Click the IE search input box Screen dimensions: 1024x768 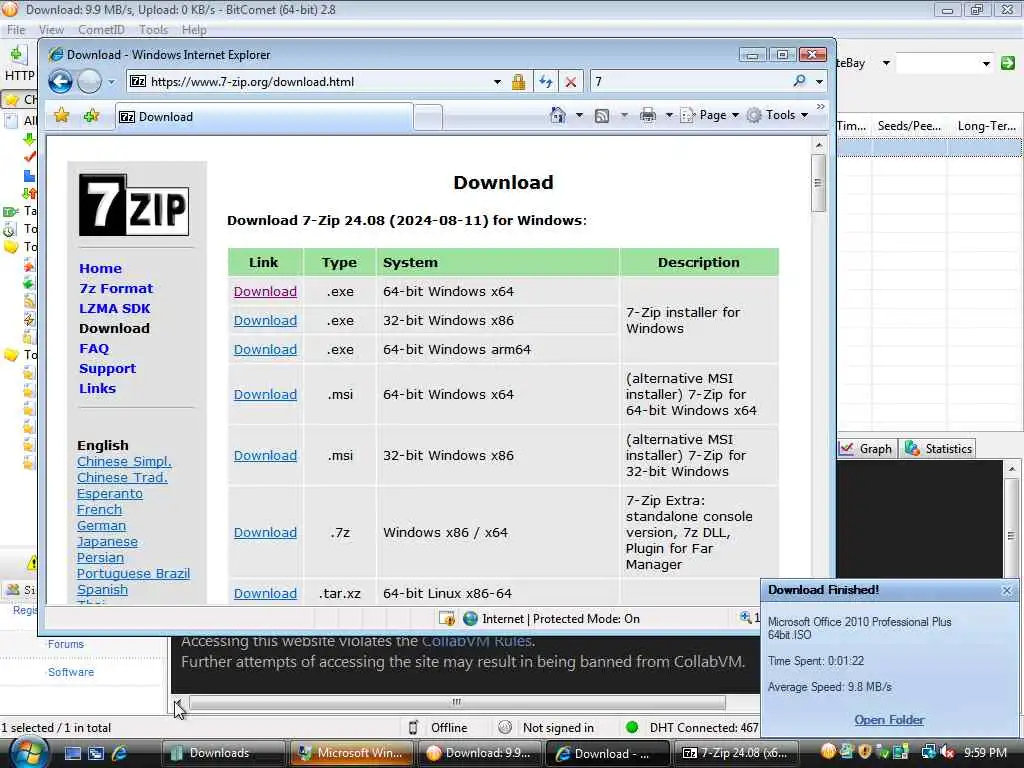(x=690, y=82)
